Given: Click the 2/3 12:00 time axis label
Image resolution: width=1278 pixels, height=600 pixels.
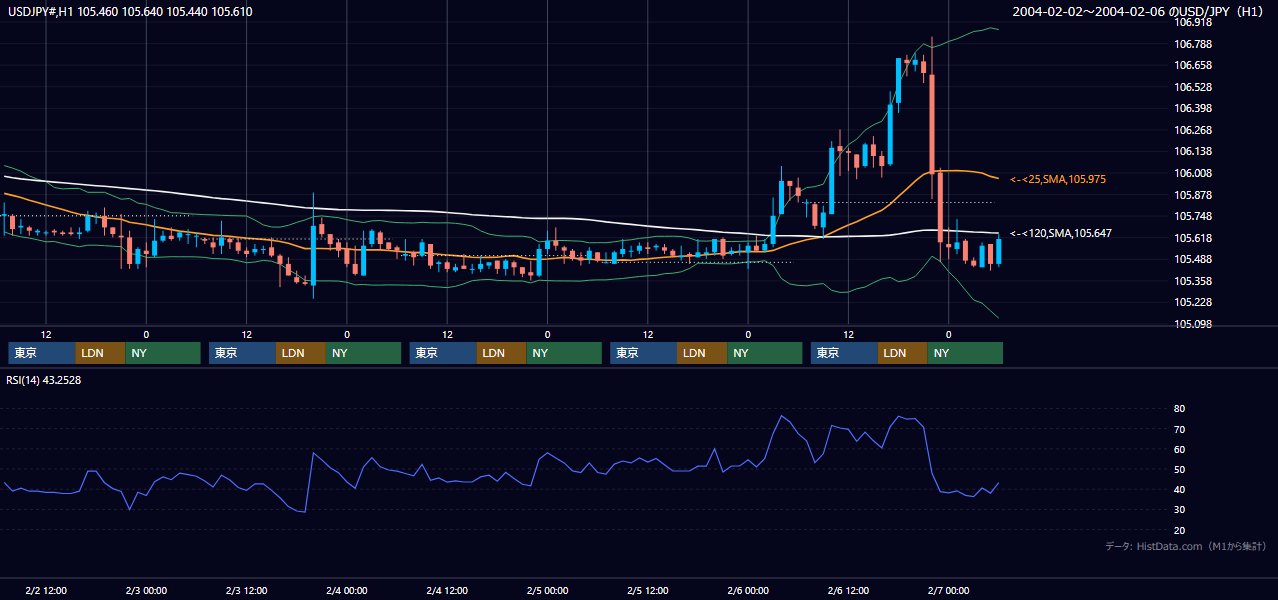Looking at the screenshot, I should pos(246,590).
